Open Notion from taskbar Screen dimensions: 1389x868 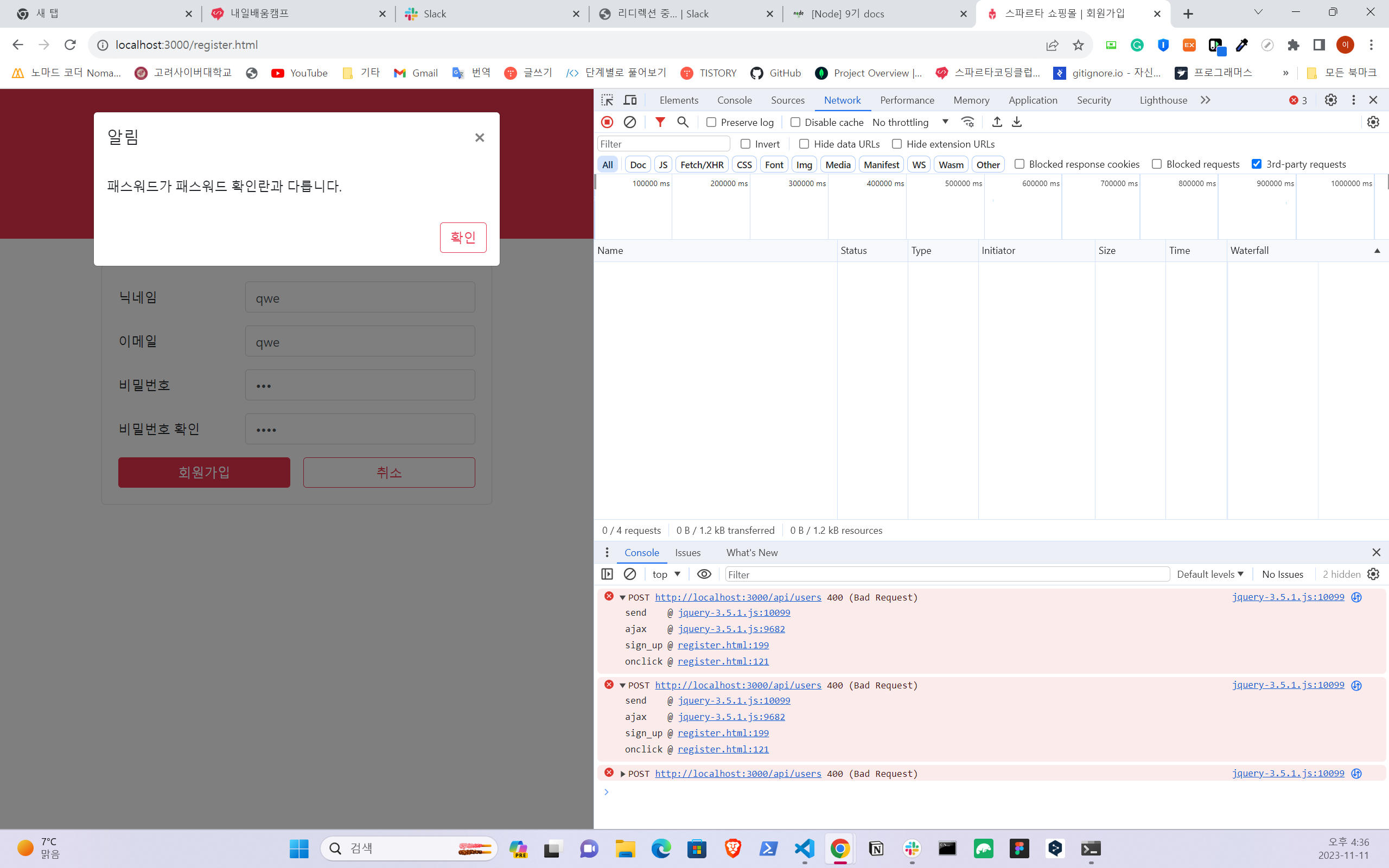876,848
